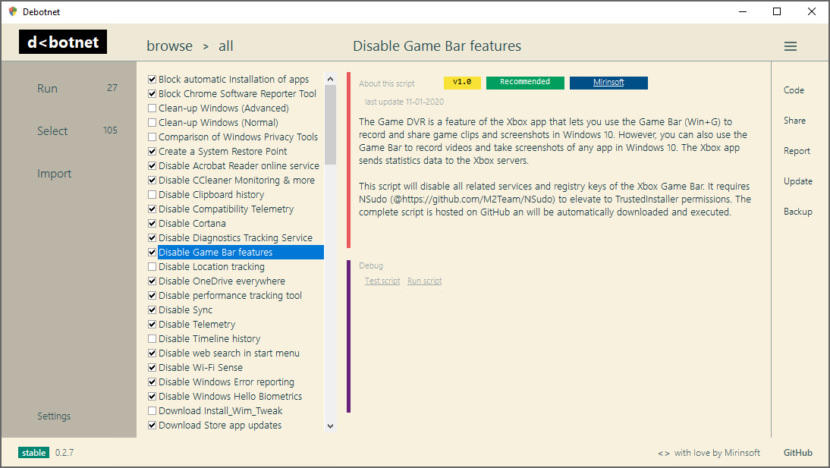Screen dimensions: 830x468
Task: Click the v1.0 version tag
Action: tap(461, 82)
